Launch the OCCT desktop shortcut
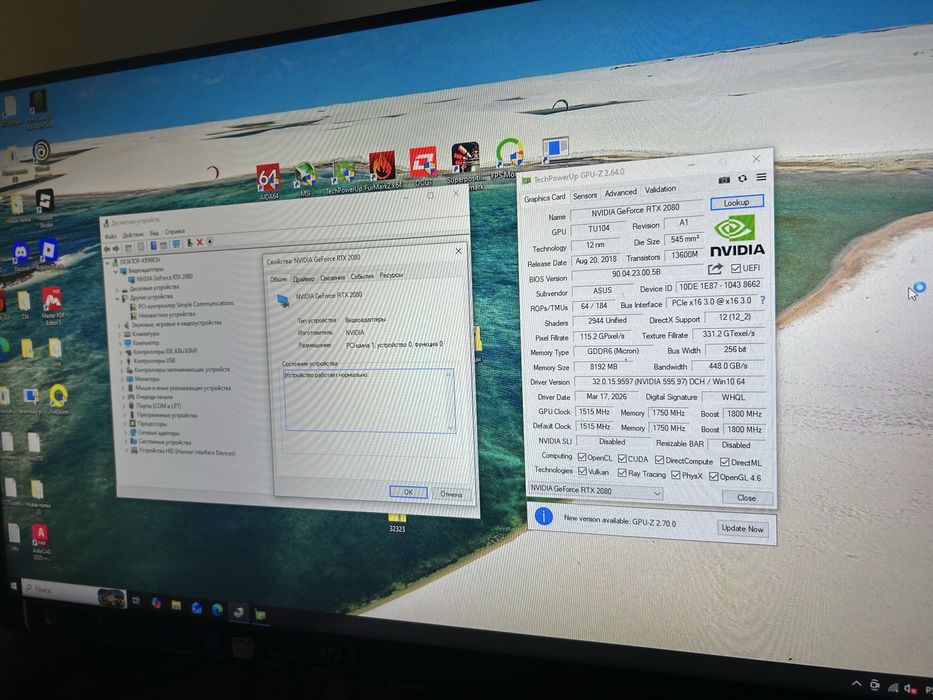 tap(423, 162)
